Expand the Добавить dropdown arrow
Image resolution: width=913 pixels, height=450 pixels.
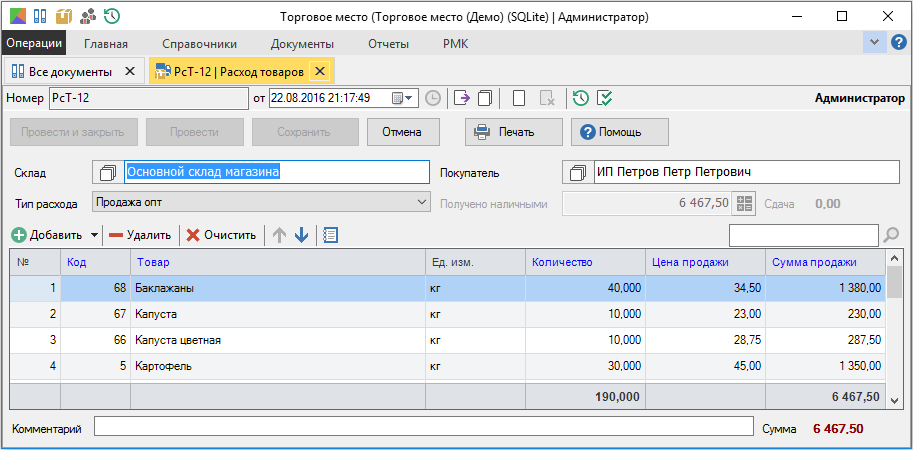pos(94,235)
